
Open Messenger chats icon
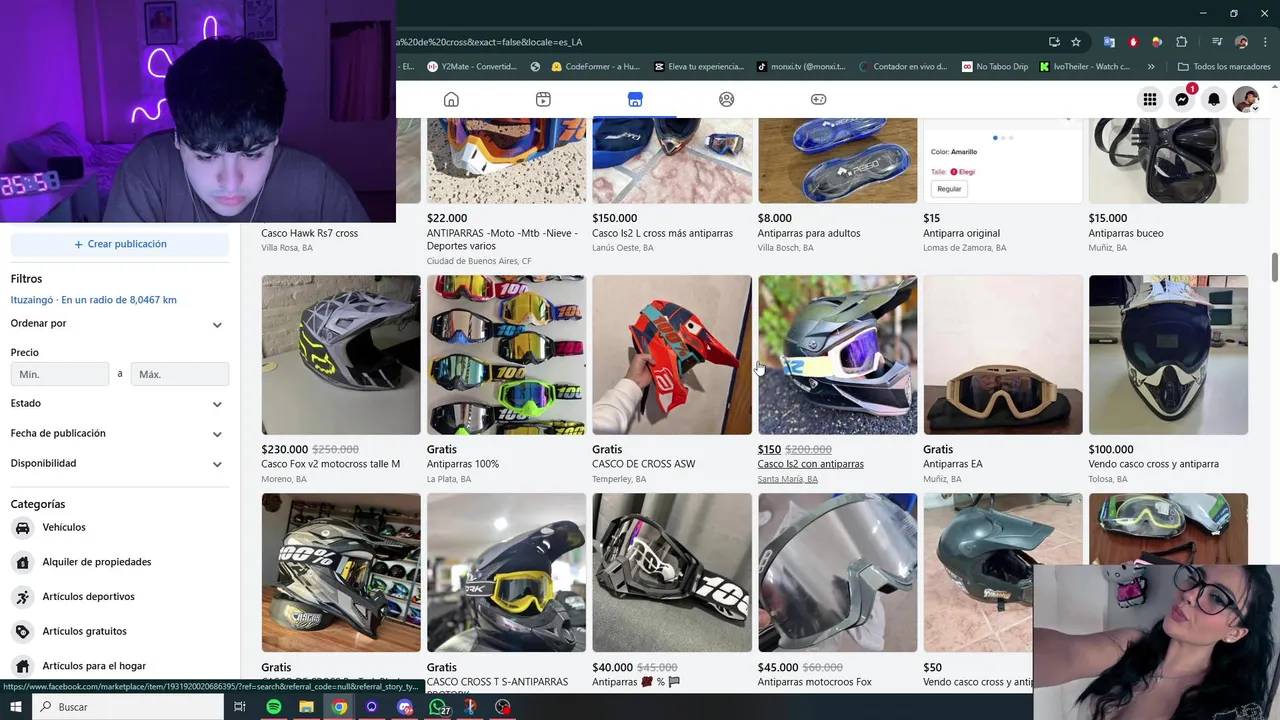pyautogui.click(x=1182, y=99)
